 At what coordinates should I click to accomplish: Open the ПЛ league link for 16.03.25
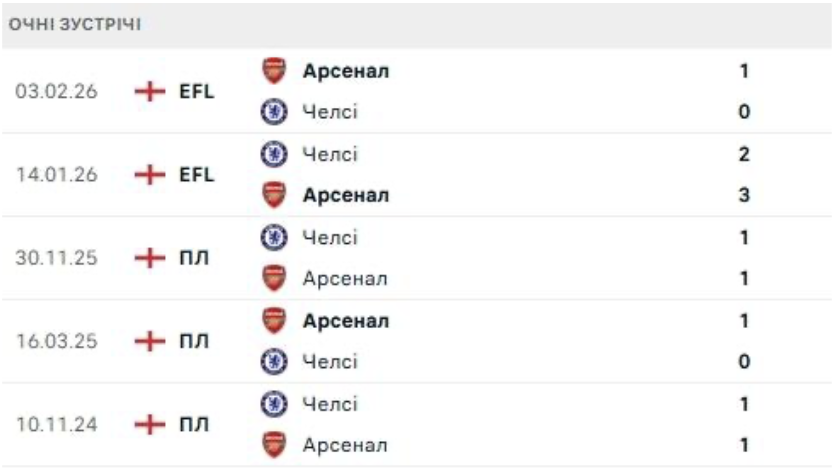pos(194,341)
